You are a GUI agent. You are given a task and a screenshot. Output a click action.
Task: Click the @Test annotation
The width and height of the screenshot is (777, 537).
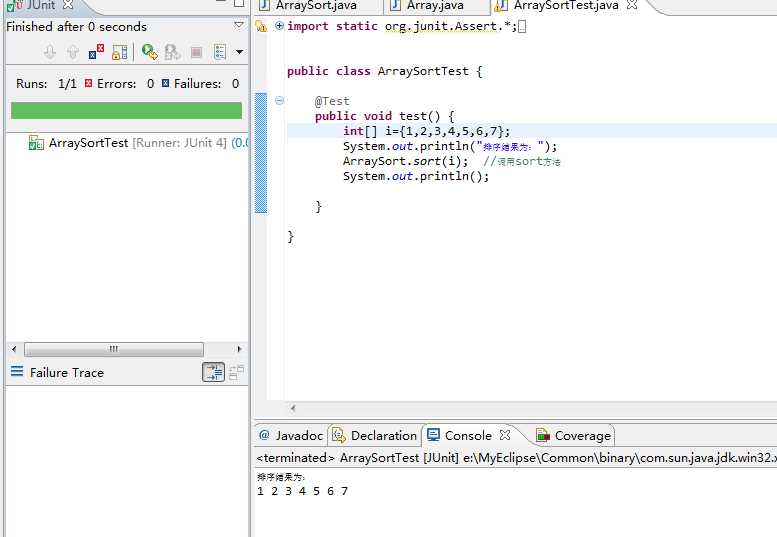(332, 101)
